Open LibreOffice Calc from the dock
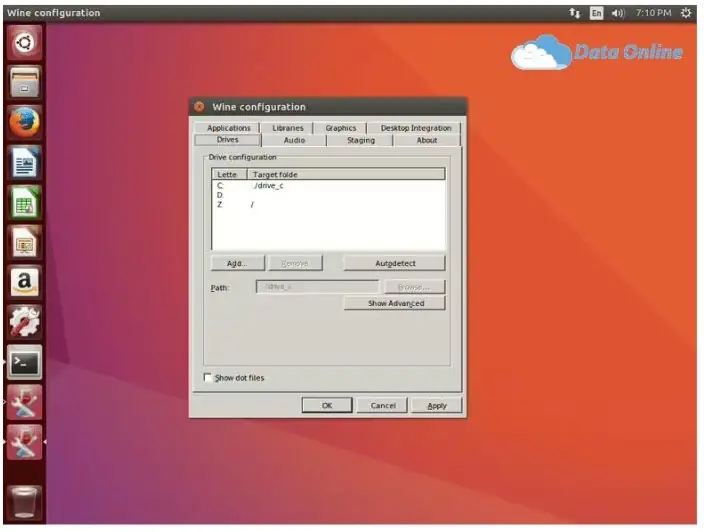 coord(24,202)
